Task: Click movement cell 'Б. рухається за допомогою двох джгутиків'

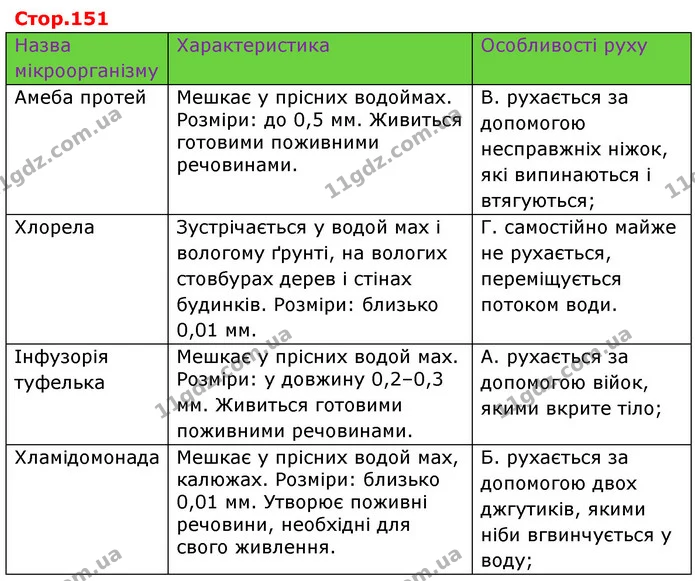Action: coord(582,509)
